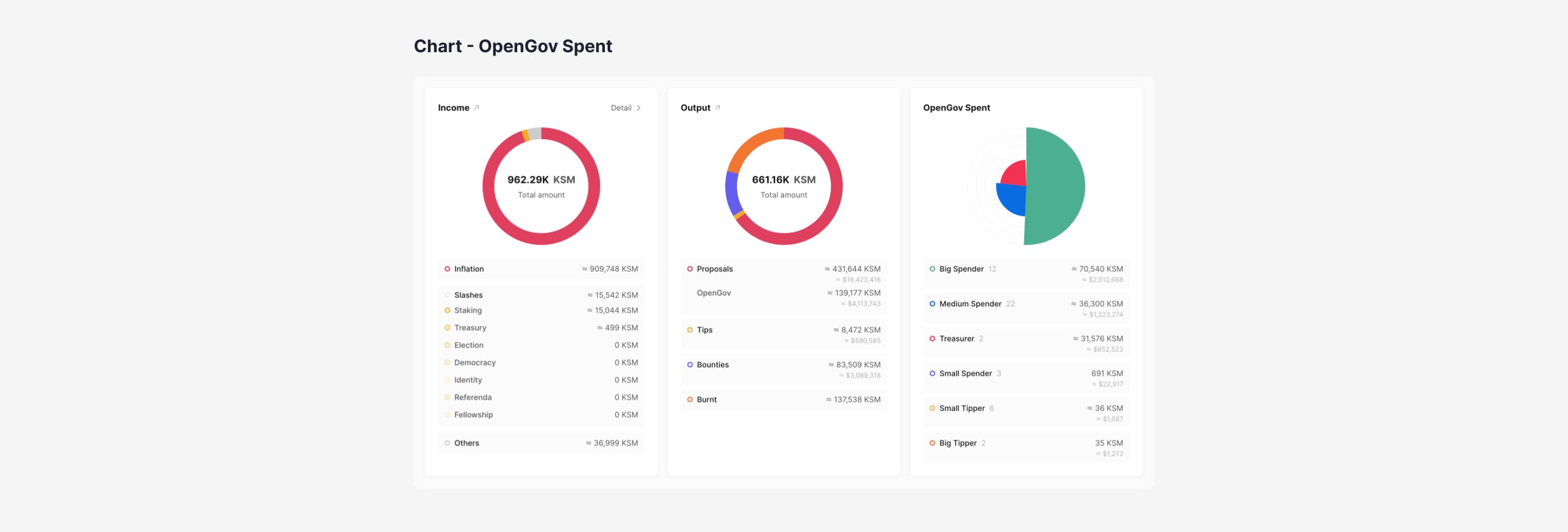Click the Staking legend dot
This screenshot has height=532, width=1568.
click(x=448, y=310)
